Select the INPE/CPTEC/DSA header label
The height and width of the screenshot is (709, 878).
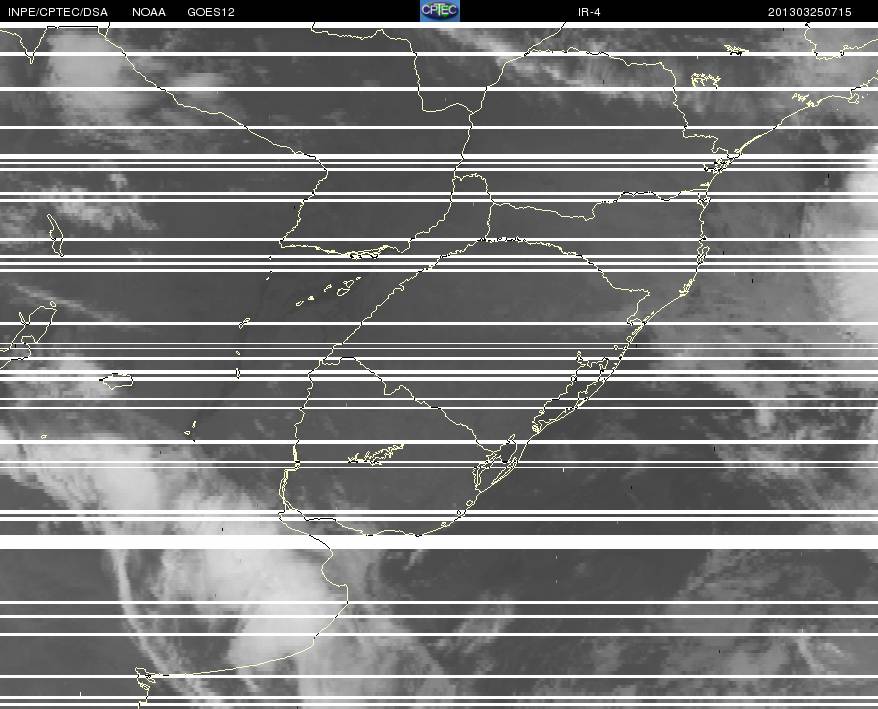(x=58, y=12)
